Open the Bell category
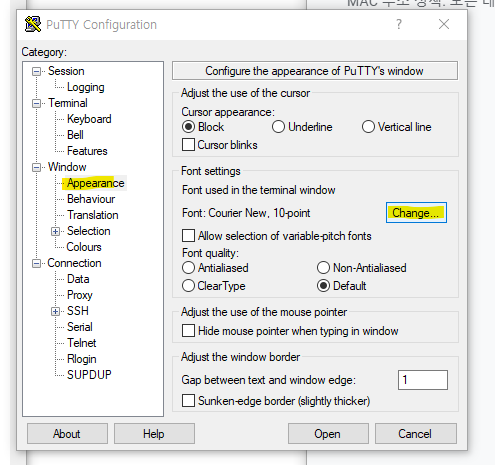This screenshot has height=465, width=495. [75, 135]
